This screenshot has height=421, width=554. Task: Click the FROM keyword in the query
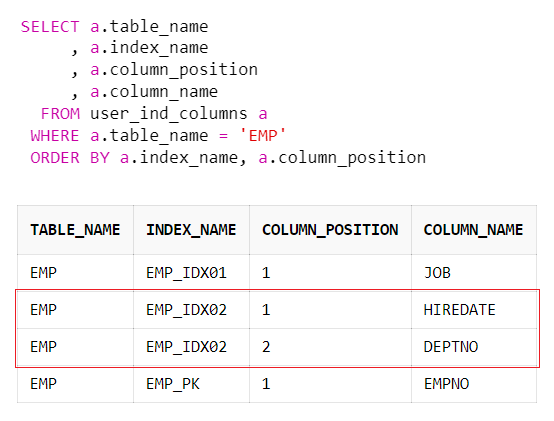coord(60,114)
